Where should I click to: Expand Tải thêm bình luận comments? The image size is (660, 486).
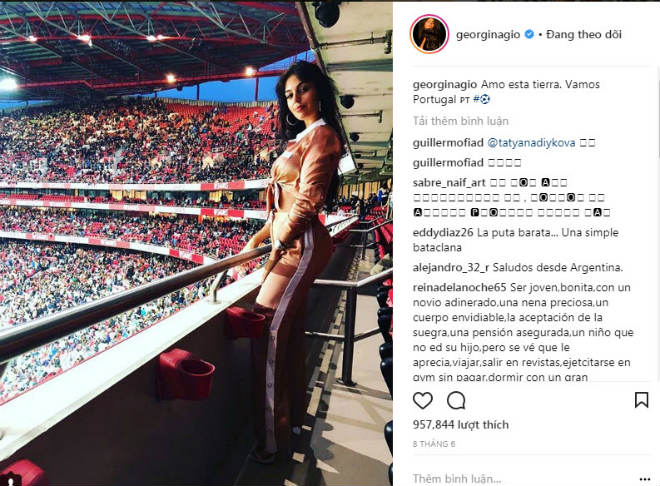(x=460, y=121)
